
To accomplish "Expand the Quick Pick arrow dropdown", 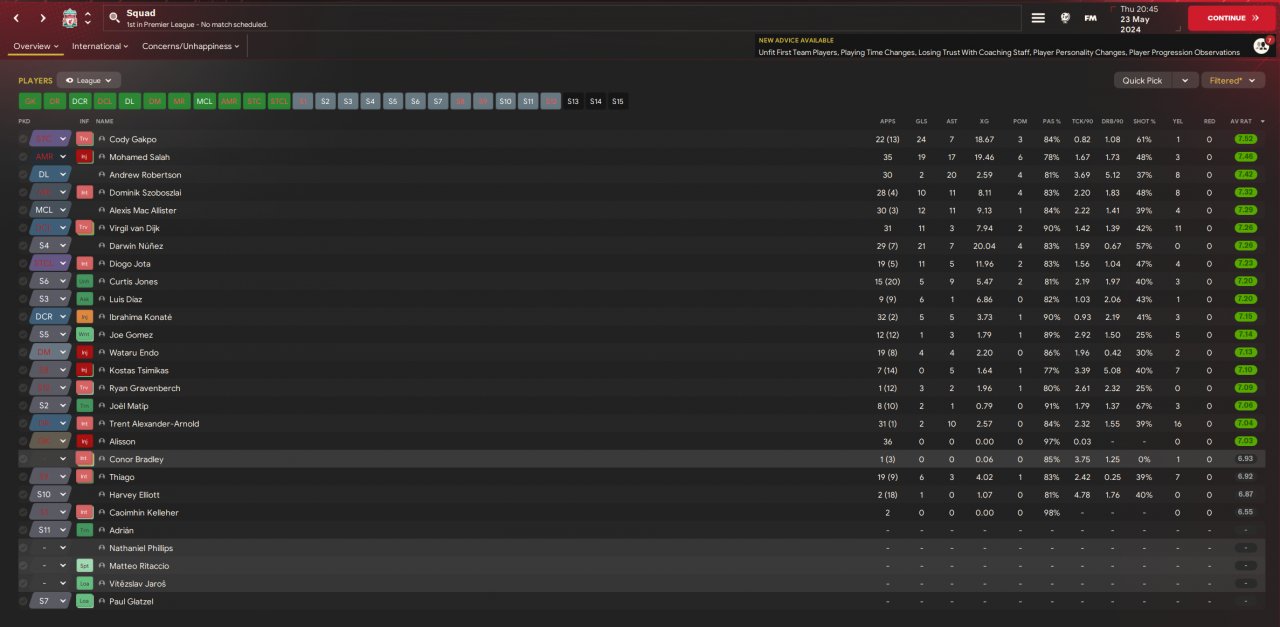I will tap(1185, 80).
